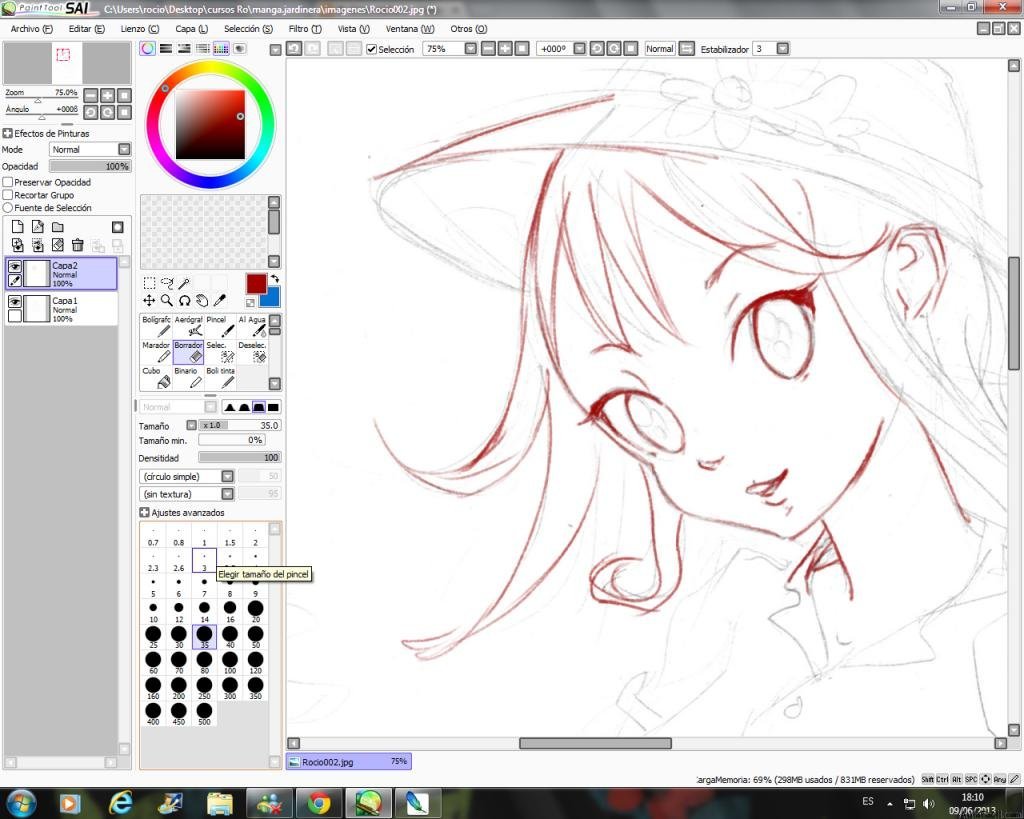This screenshot has height=819, width=1024.
Task: Select the Aerógrafo airbrush tool
Action: [188, 327]
